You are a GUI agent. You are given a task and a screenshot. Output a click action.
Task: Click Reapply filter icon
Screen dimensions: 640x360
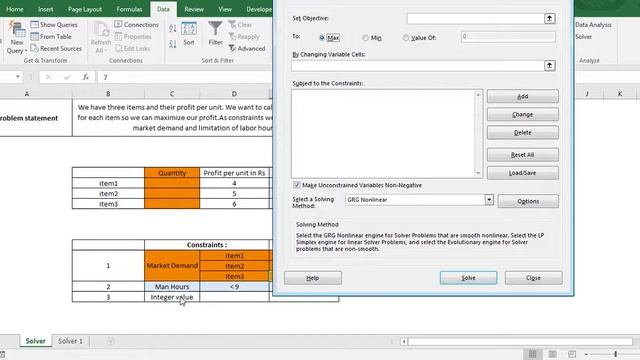point(232,36)
